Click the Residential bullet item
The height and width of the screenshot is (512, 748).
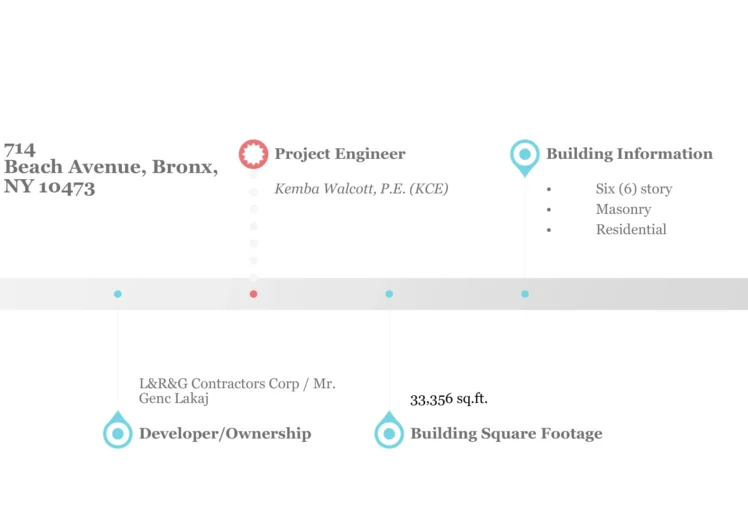tap(631, 229)
